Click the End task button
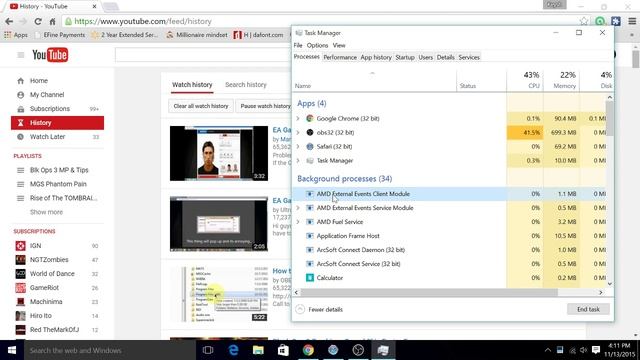 (588, 309)
